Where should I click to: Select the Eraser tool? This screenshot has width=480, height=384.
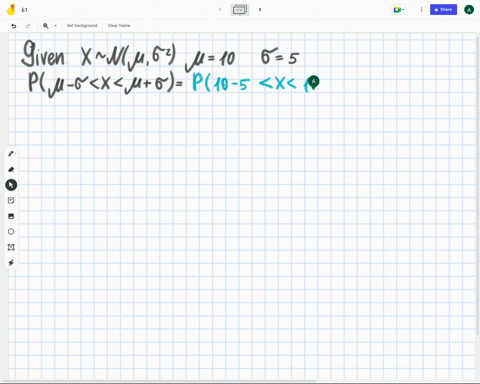tap(11, 169)
